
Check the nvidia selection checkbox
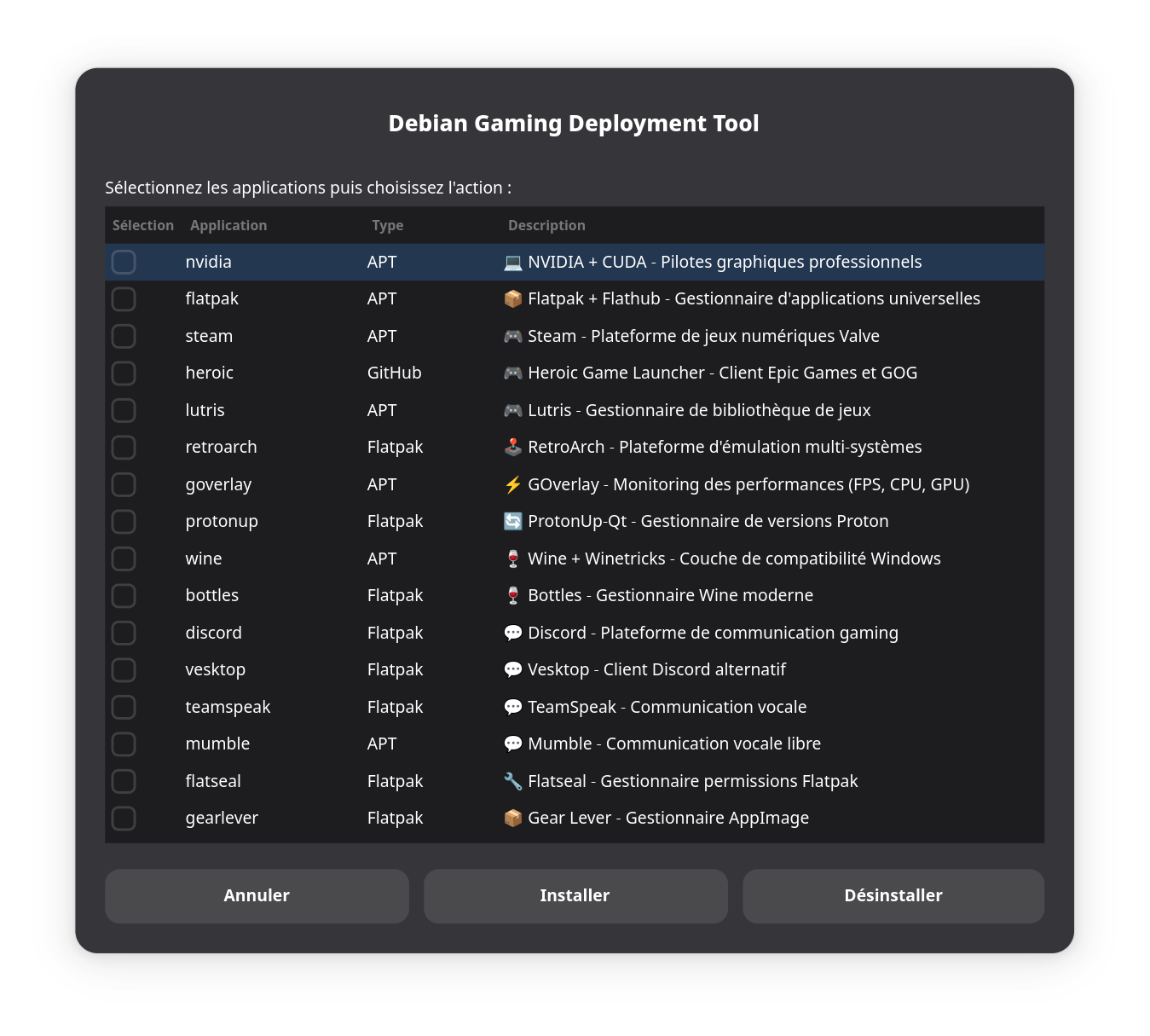pos(124,262)
